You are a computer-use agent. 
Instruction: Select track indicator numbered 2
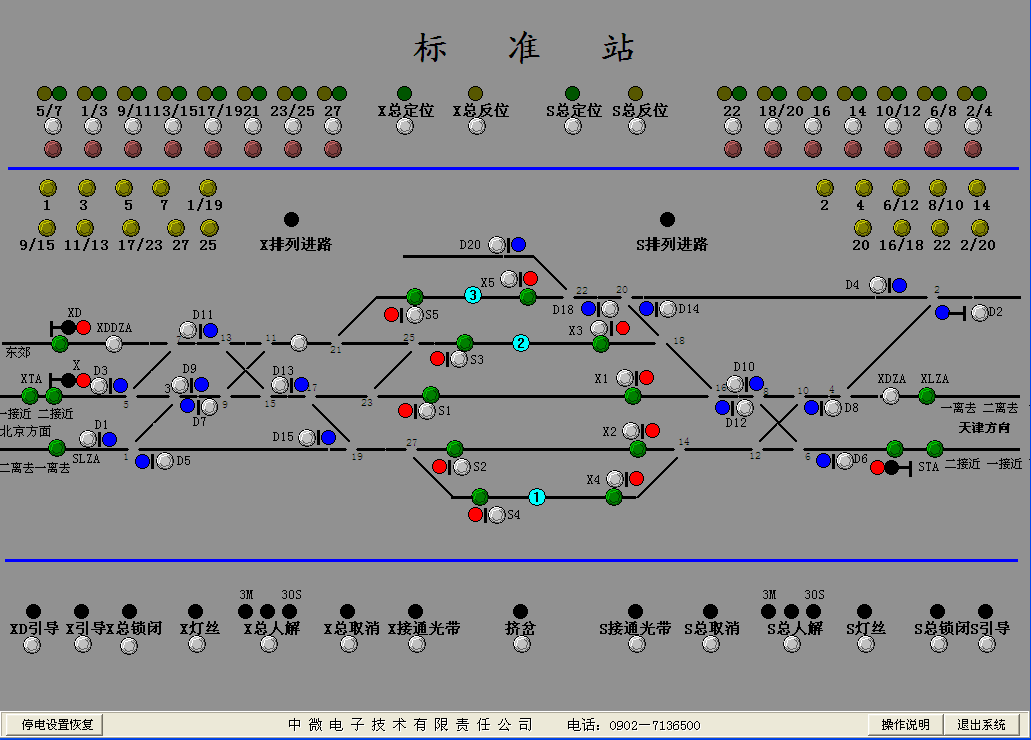[521, 342]
